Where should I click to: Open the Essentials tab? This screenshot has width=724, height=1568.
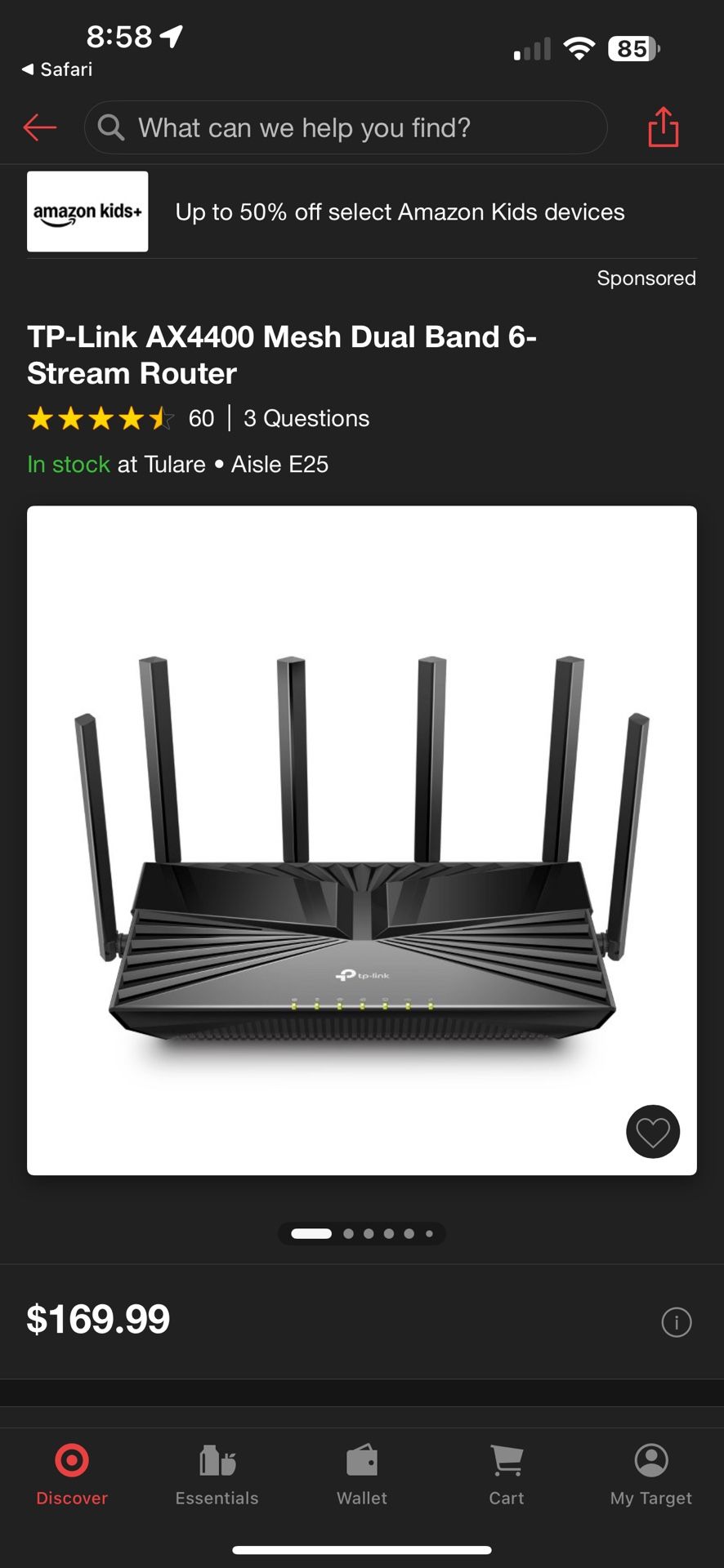[x=217, y=1474]
